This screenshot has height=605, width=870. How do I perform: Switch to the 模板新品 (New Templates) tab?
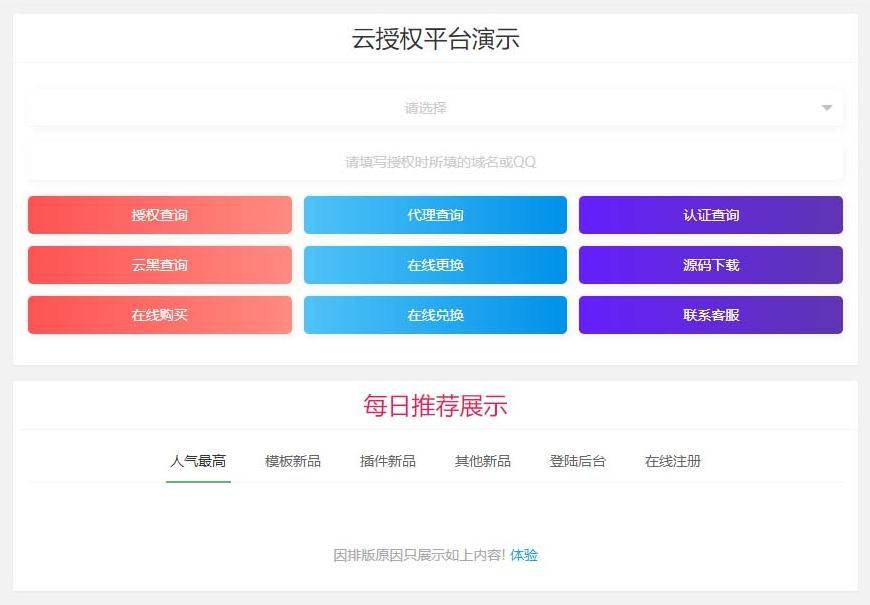click(290, 461)
